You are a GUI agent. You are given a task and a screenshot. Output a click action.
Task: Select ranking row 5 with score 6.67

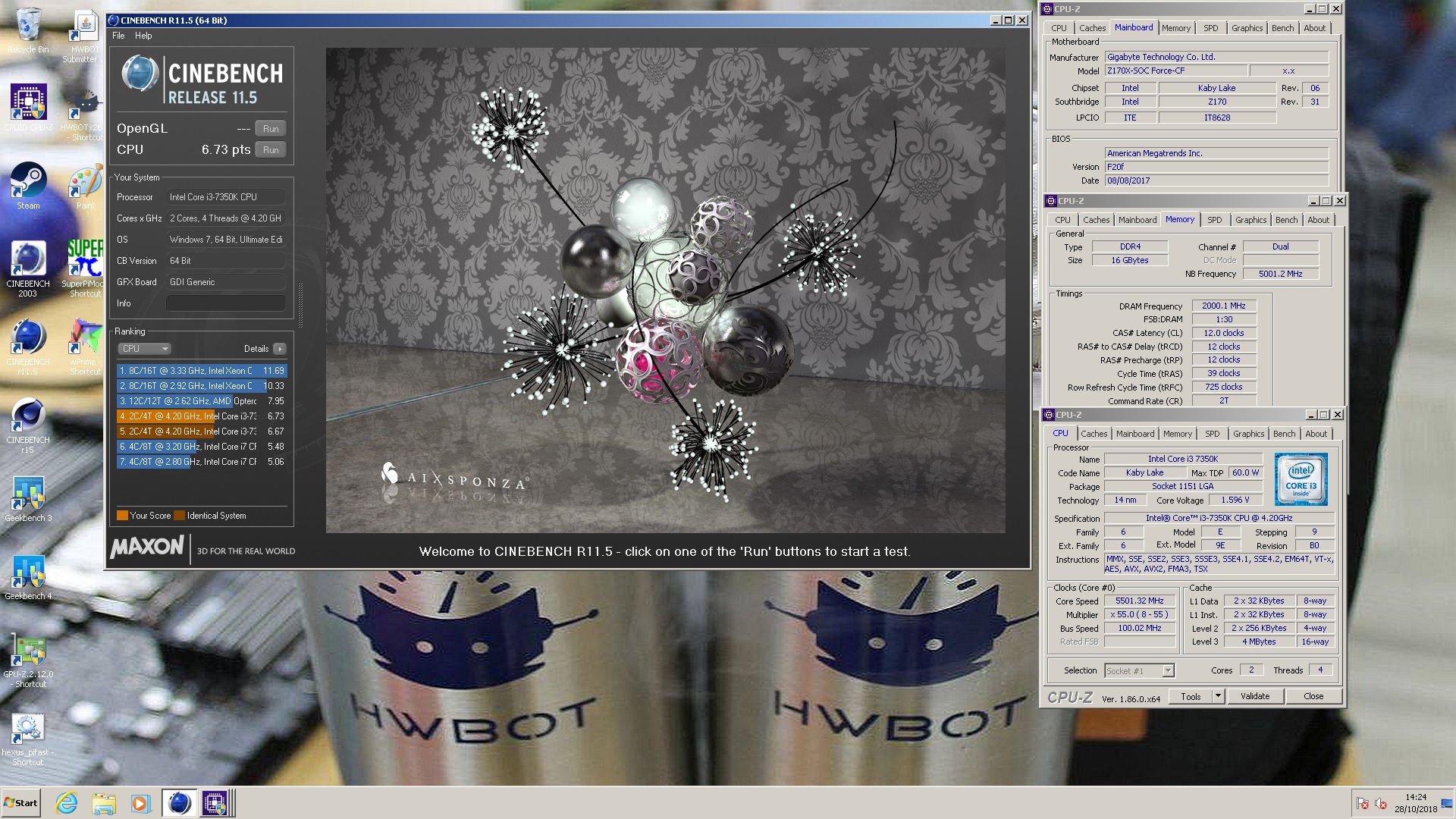[202, 431]
